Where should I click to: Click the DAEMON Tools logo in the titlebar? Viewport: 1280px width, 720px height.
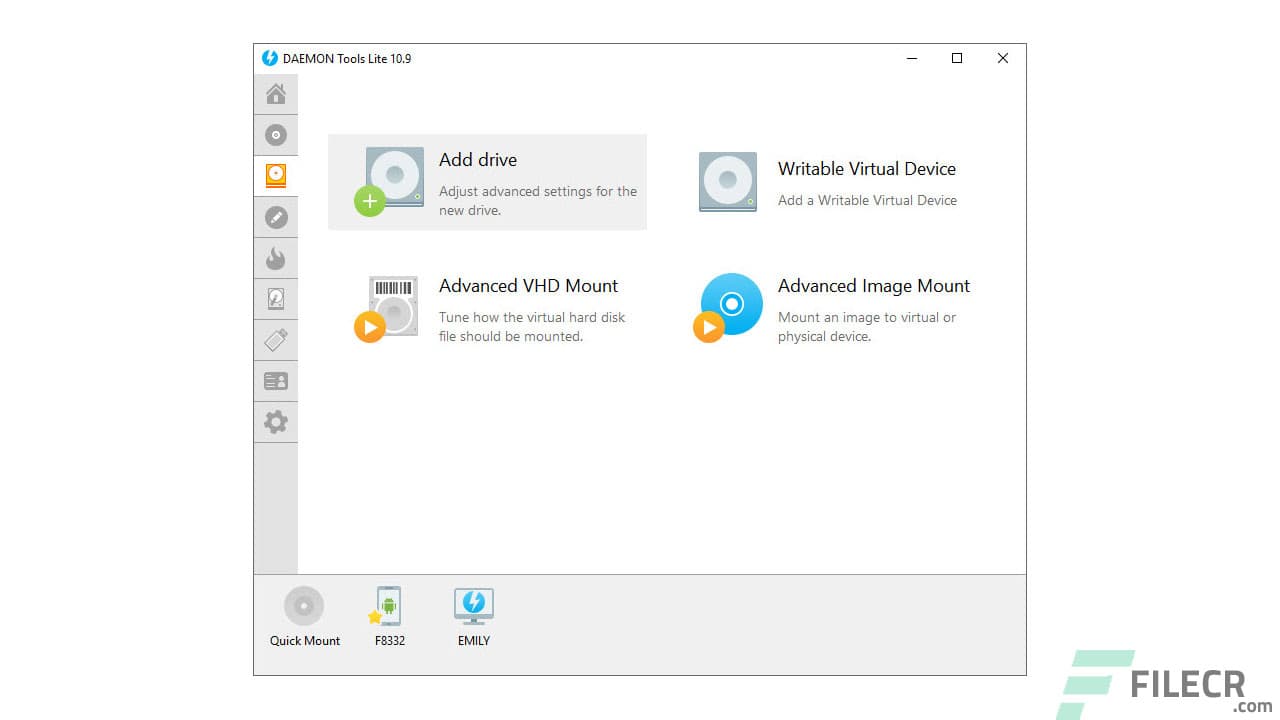270,58
